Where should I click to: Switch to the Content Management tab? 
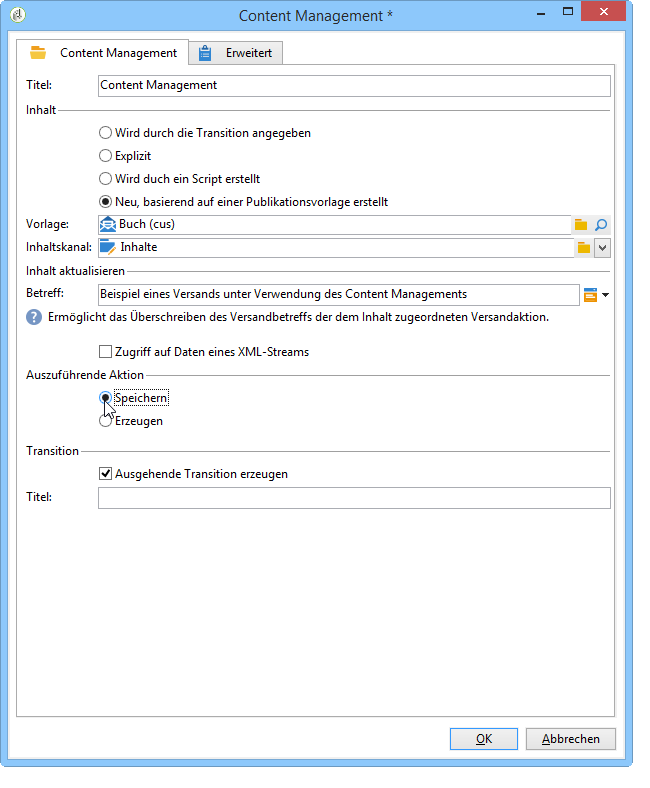click(103, 53)
